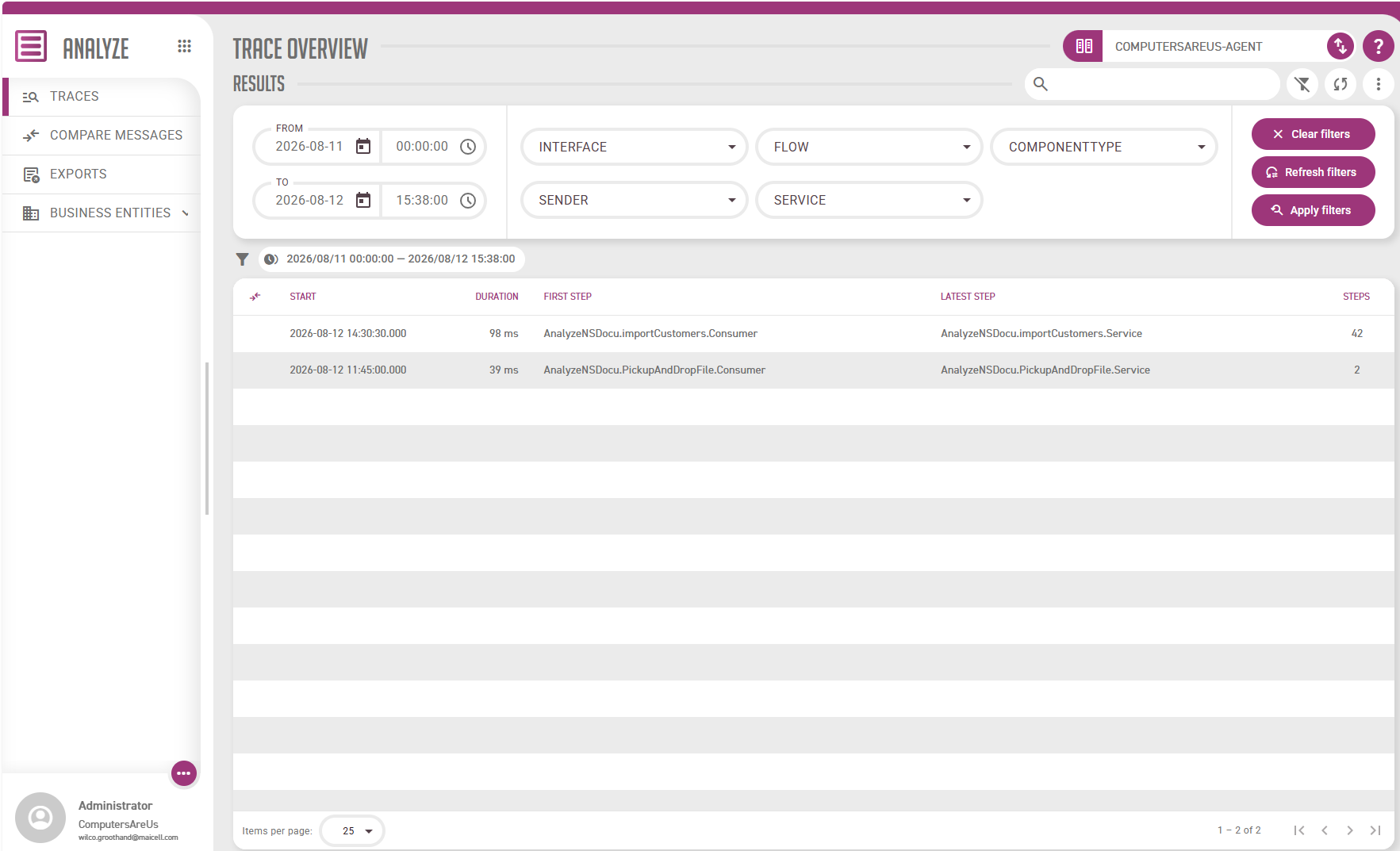Open the INTERFACE dropdown
Screen dimensions: 1400x851
(635, 147)
